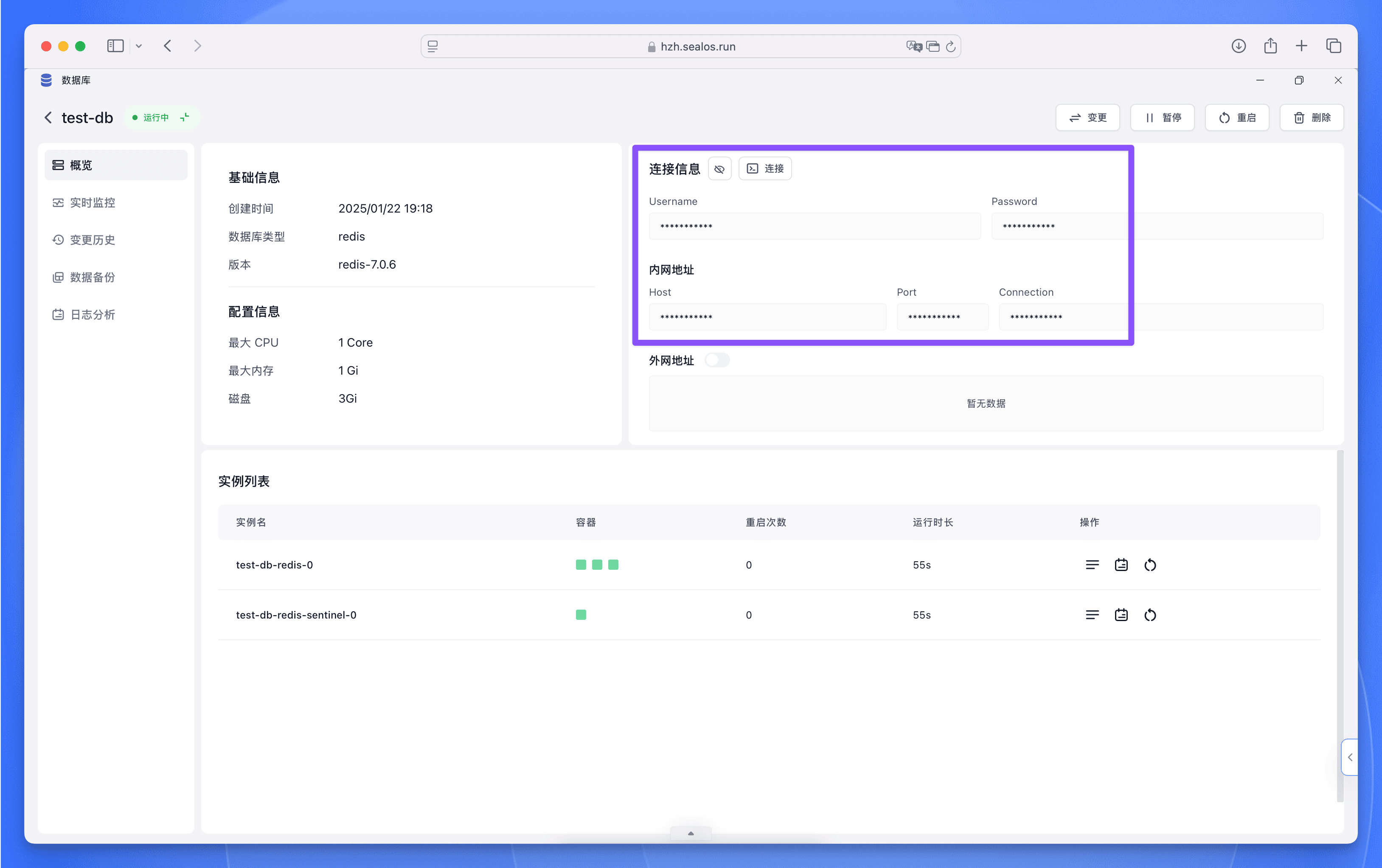Restart icon for test-db-redis-0
The height and width of the screenshot is (868, 1382).
[x=1149, y=565]
